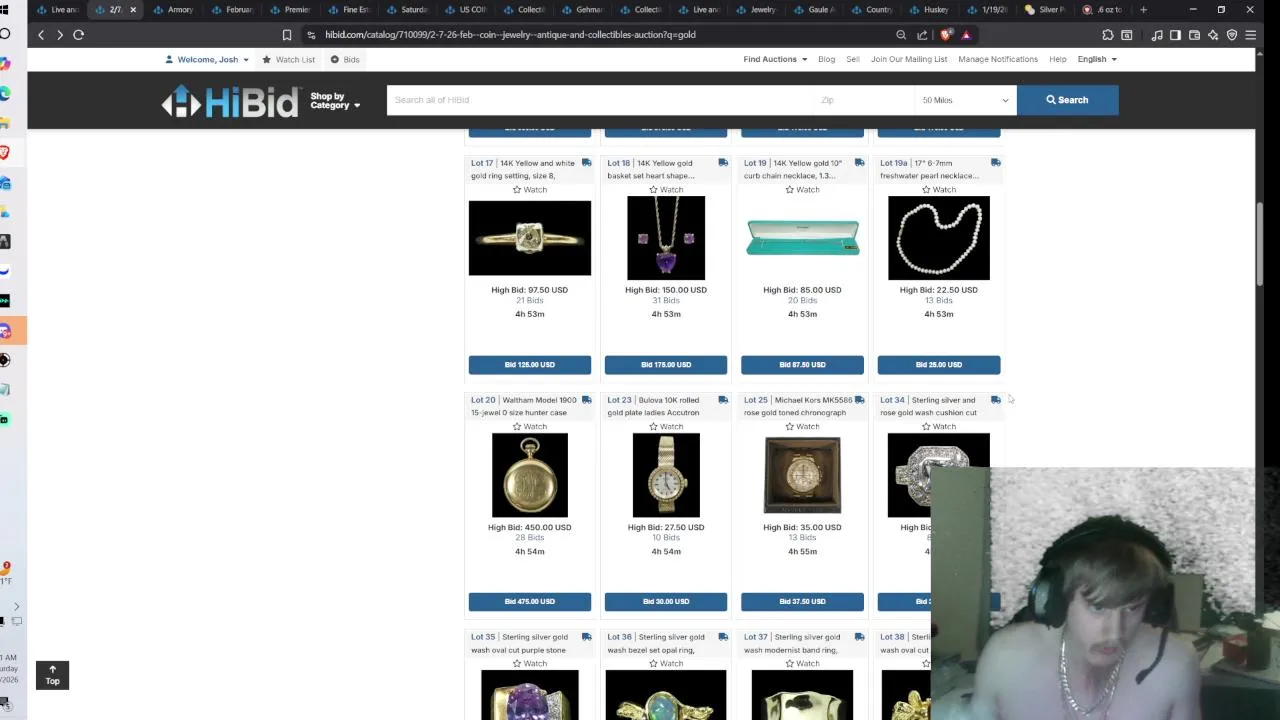The height and width of the screenshot is (720, 1280).
Task: Click Bid 175.00 USD button
Action: coord(666,364)
